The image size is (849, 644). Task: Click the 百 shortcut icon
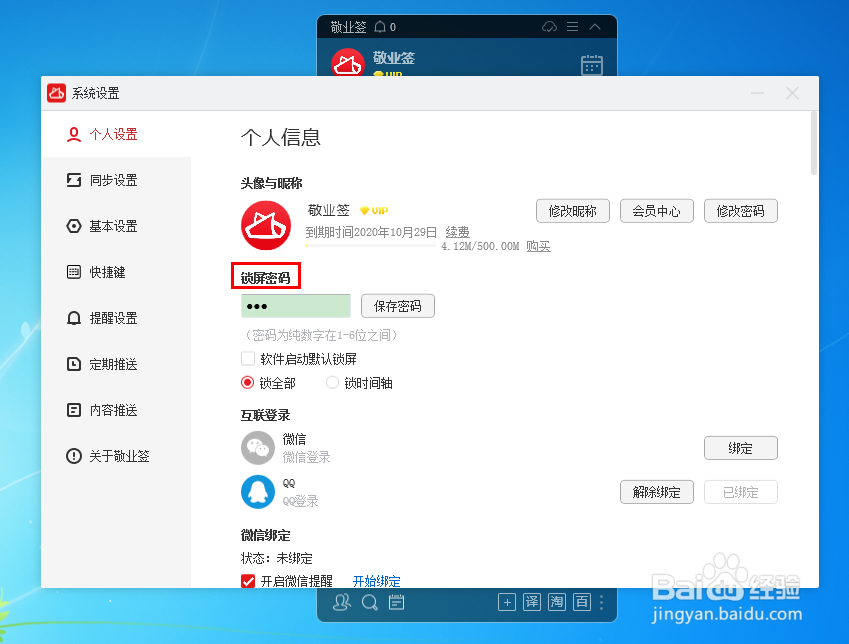click(x=582, y=602)
